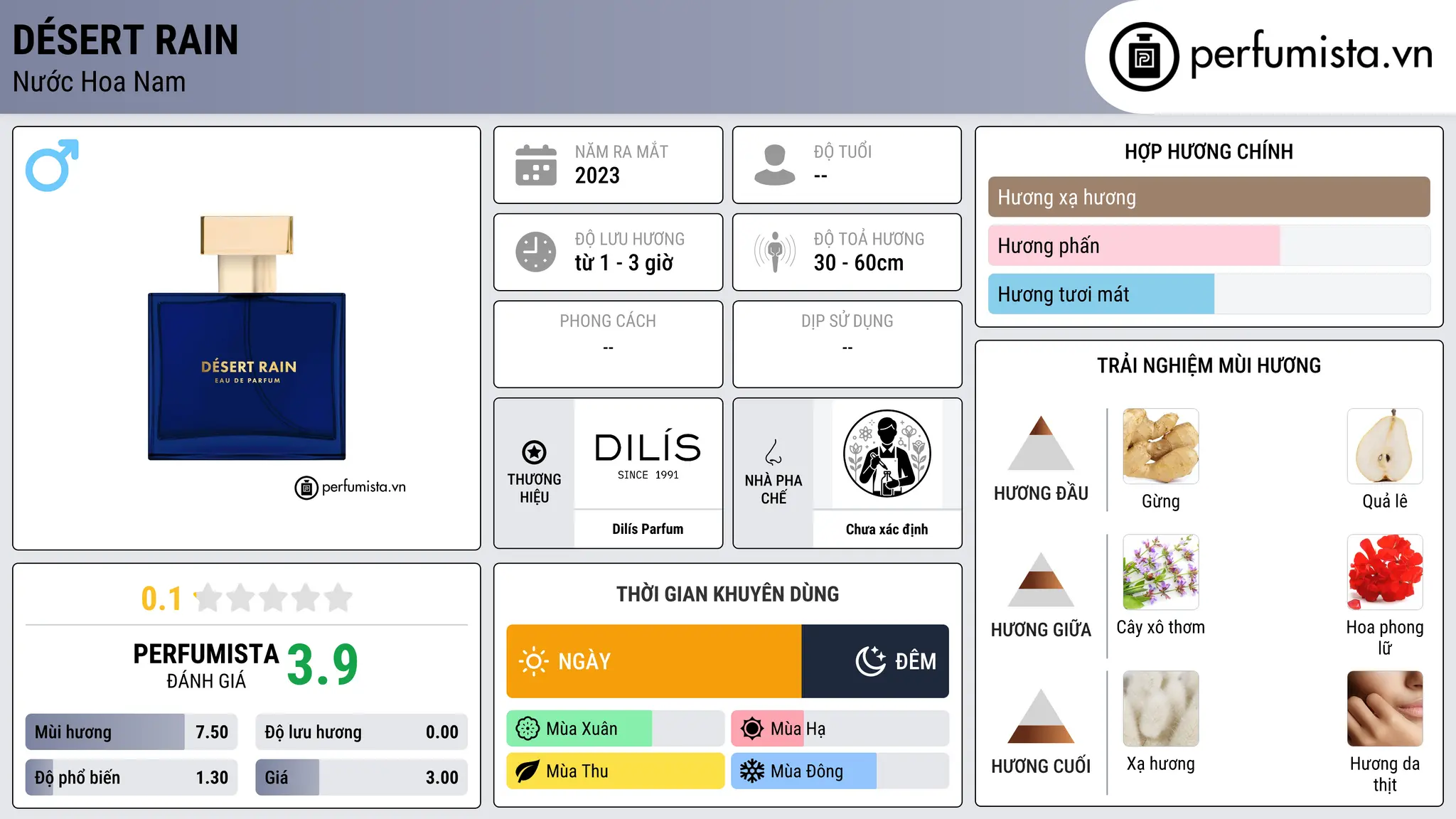Click the Trải nghiệm mùi hương heading
This screenshot has height=819, width=1456.
point(1209,365)
